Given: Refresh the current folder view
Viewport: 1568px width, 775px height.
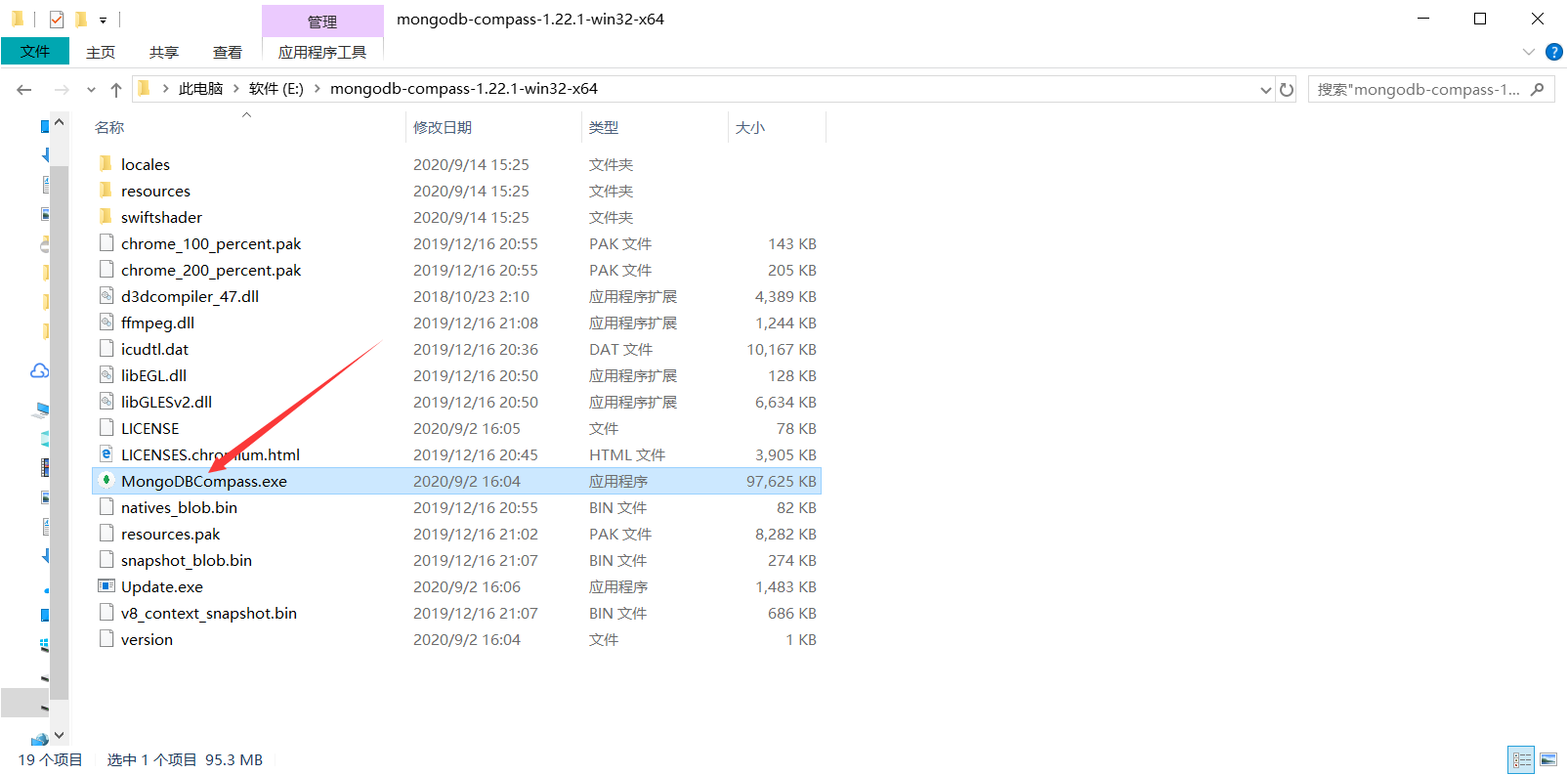Looking at the screenshot, I should 1287,89.
